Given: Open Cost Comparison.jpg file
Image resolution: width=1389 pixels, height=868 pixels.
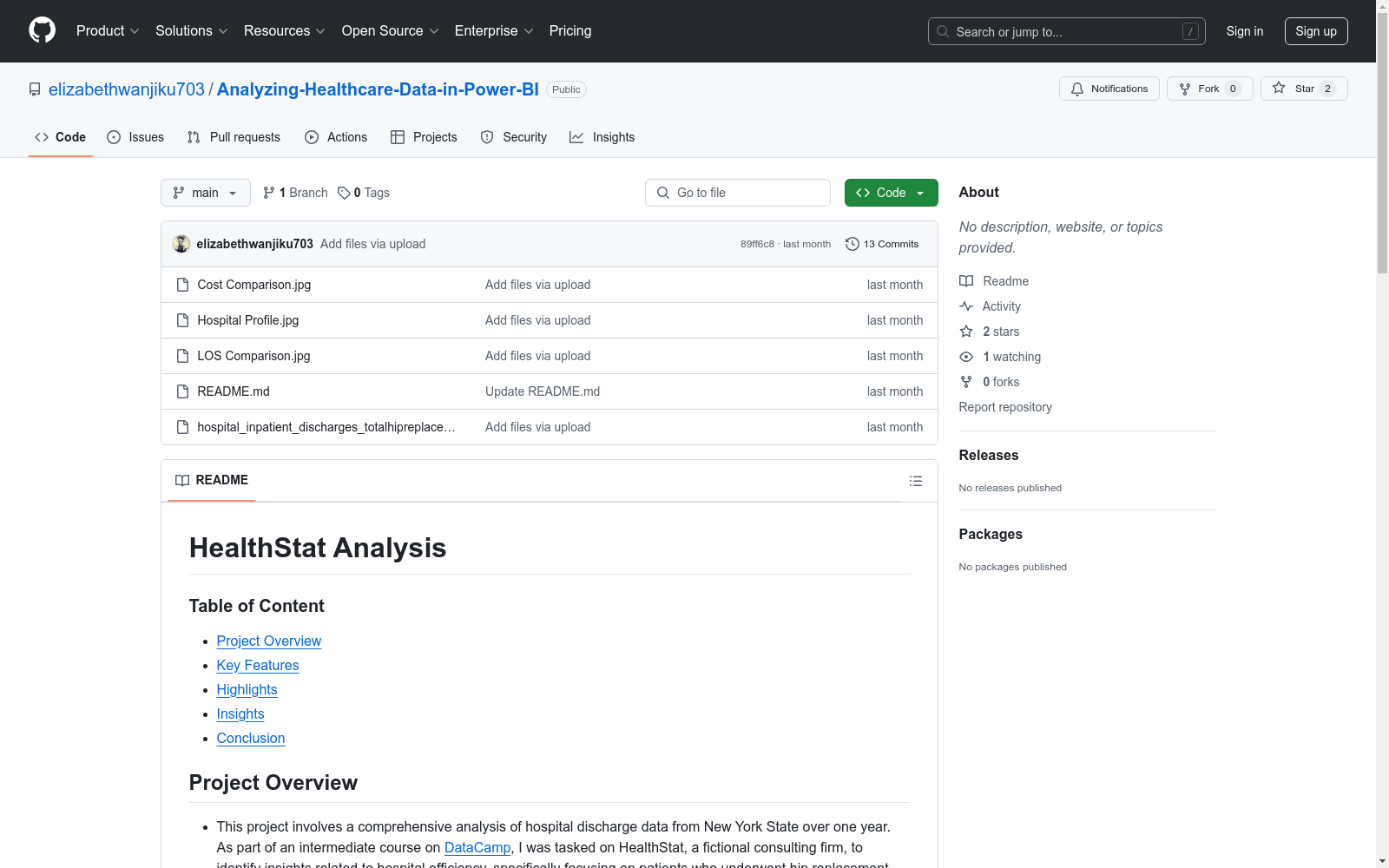Looking at the screenshot, I should pyautogui.click(x=254, y=285).
